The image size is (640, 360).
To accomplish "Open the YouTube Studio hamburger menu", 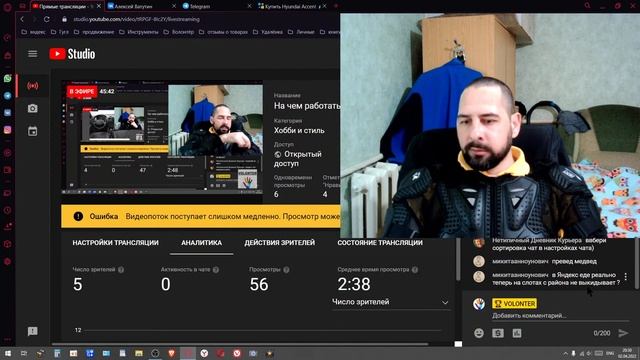I will (33, 54).
